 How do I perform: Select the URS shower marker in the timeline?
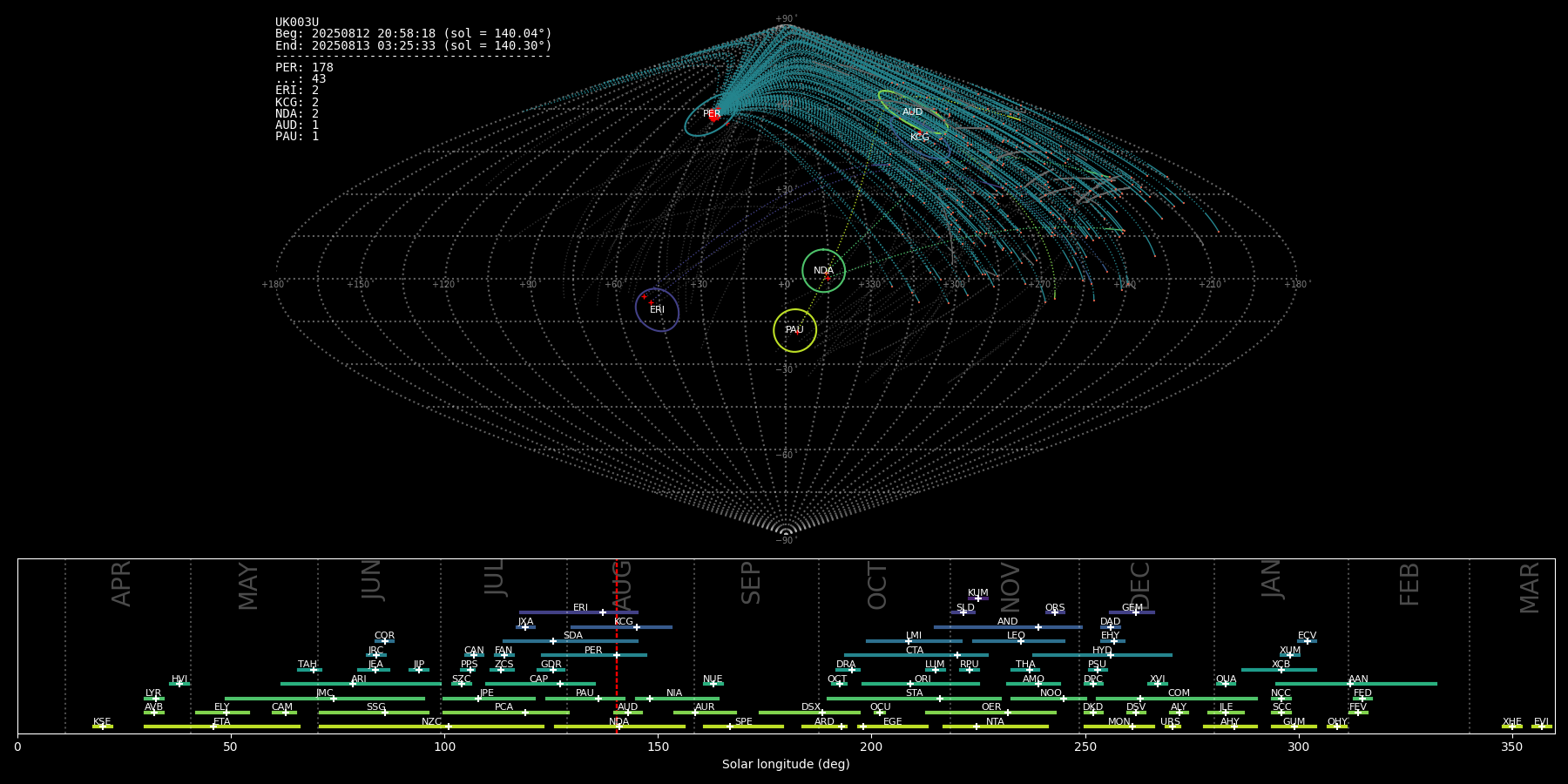pyautogui.click(x=1173, y=727)
